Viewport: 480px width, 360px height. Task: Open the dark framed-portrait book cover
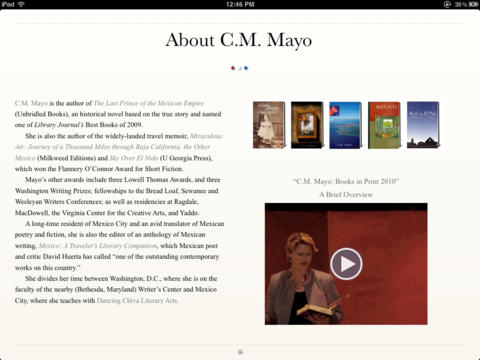pos(307,125)
